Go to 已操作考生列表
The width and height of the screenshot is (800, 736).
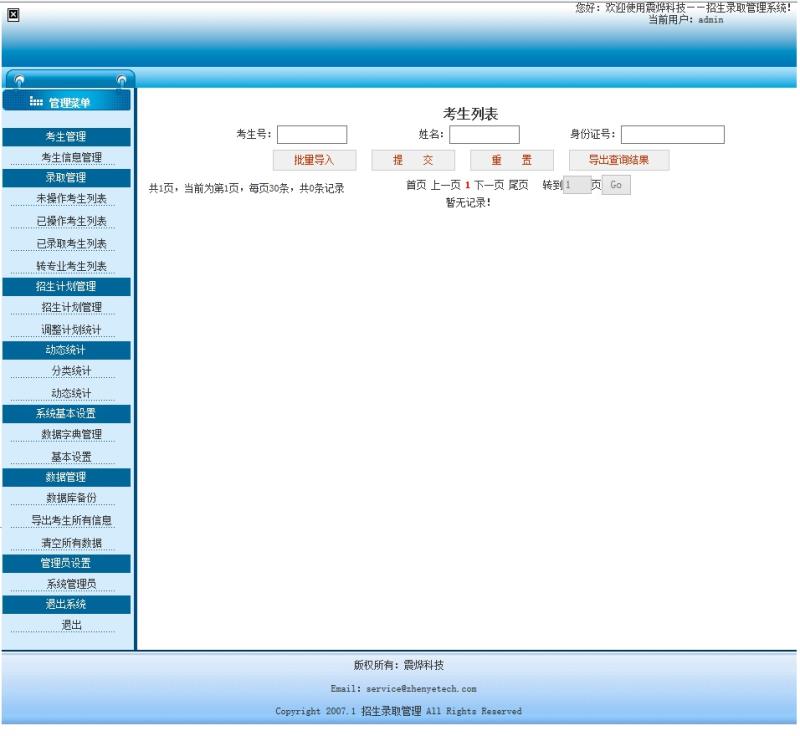tap(71, 221)
